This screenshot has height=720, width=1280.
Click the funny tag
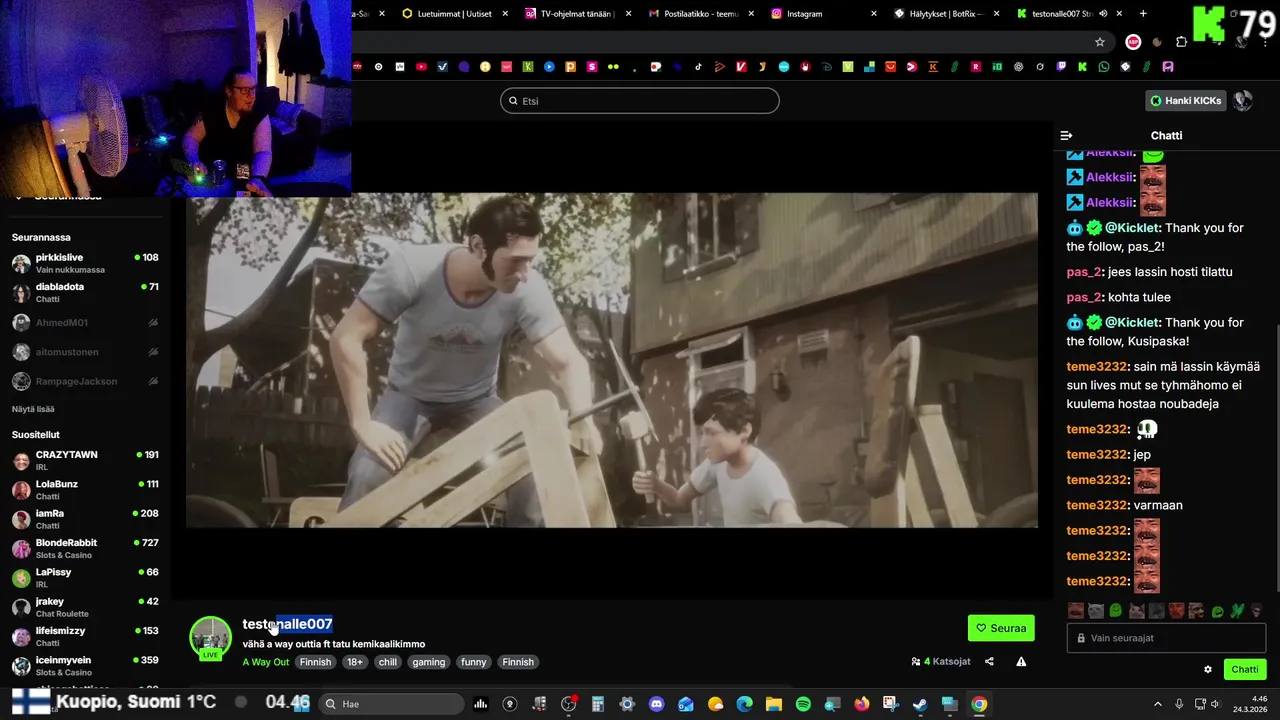[474, 662]
